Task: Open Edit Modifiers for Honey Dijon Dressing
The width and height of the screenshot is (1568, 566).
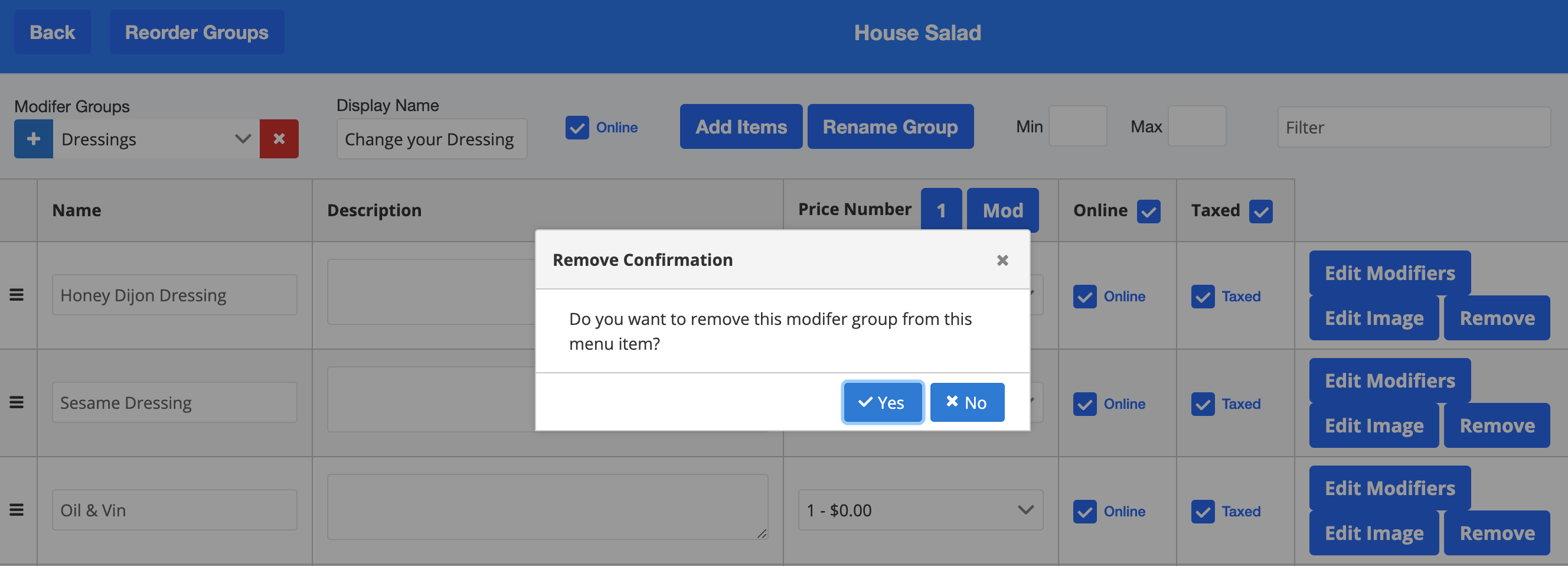Action: [1389, 273]
